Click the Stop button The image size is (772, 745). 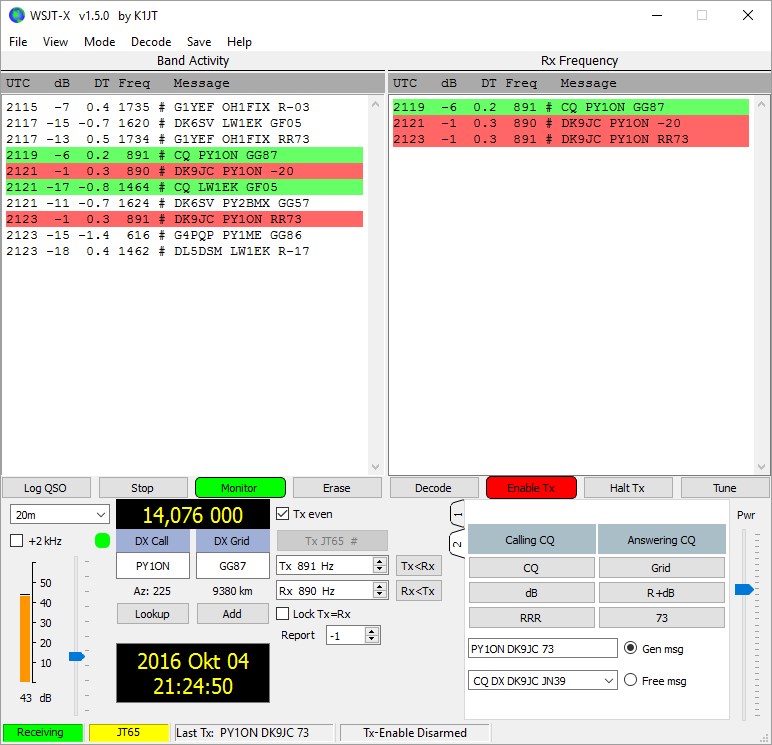pos(143,488)
